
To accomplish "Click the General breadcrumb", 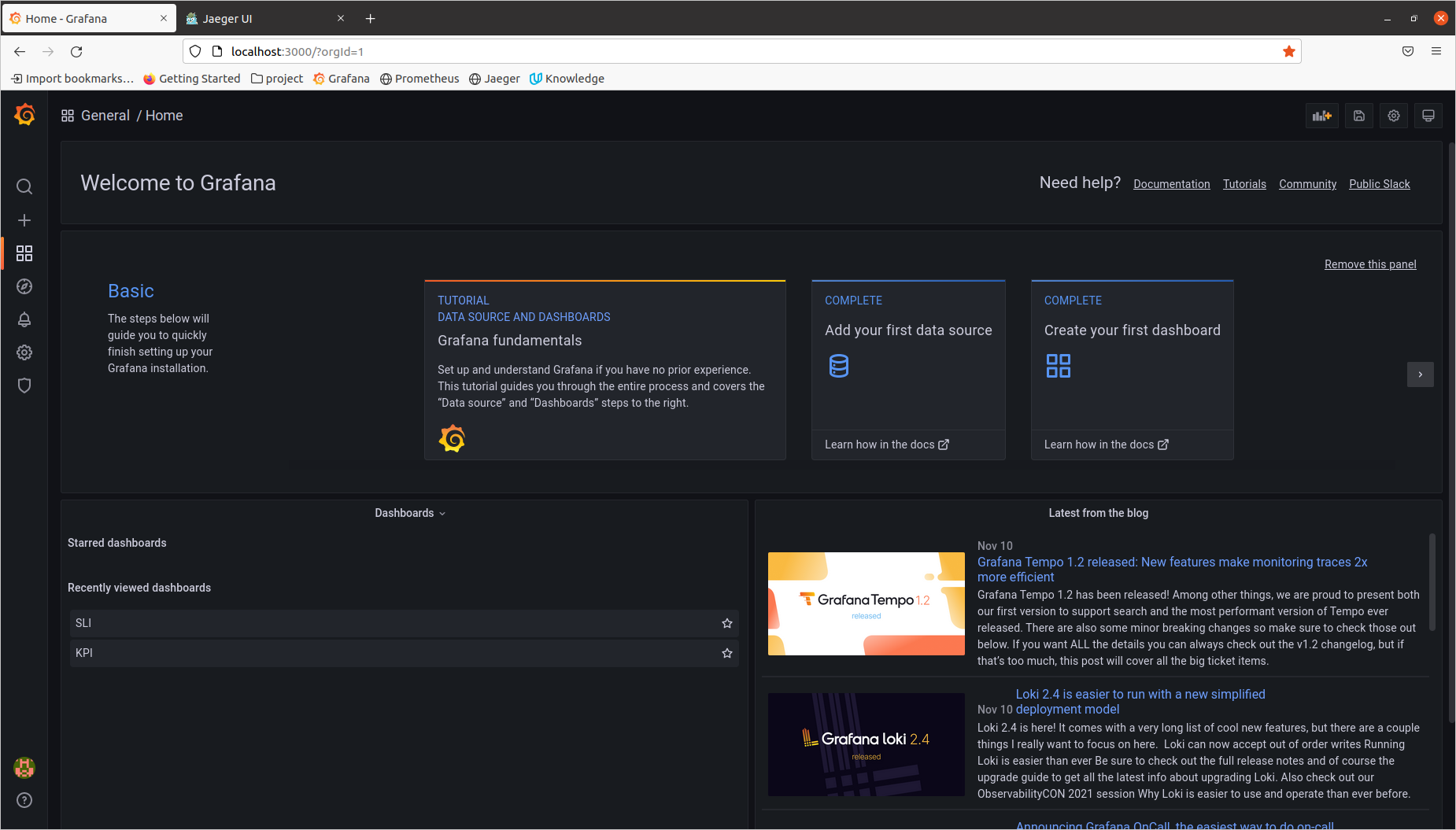I will pyautogui.click(x=105, y=116).
